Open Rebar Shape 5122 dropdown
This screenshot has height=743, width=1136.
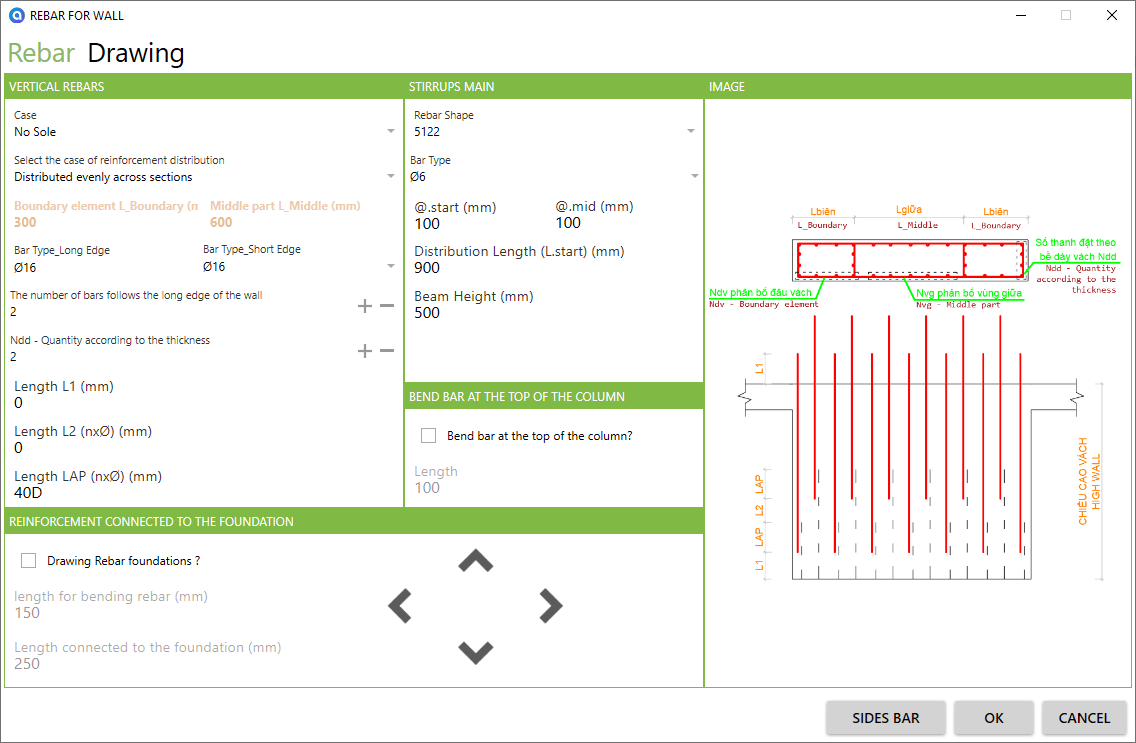pyautogui.click(x=554, y=132)
